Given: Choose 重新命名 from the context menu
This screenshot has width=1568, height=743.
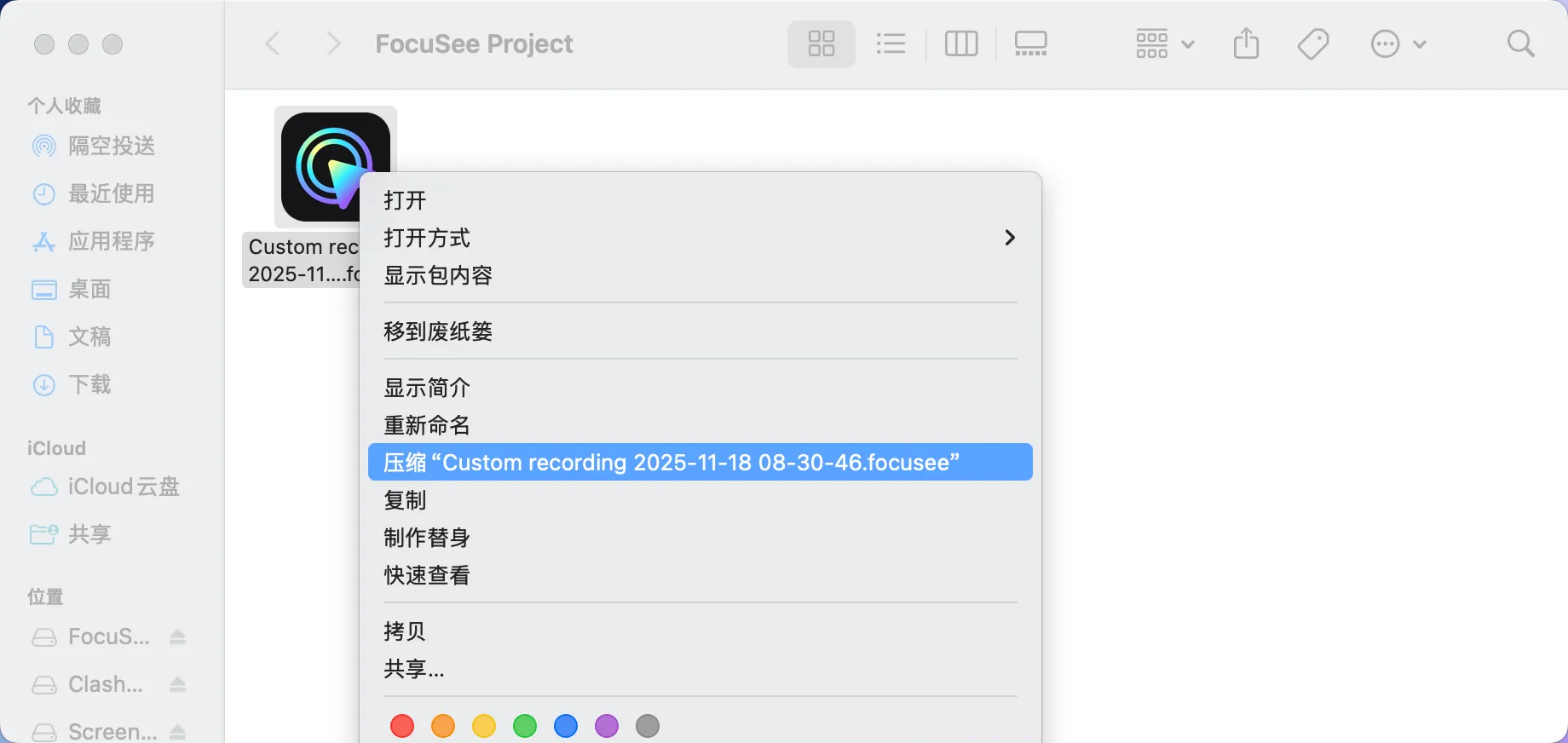Looking at the screenshot, I should point(700,425).
